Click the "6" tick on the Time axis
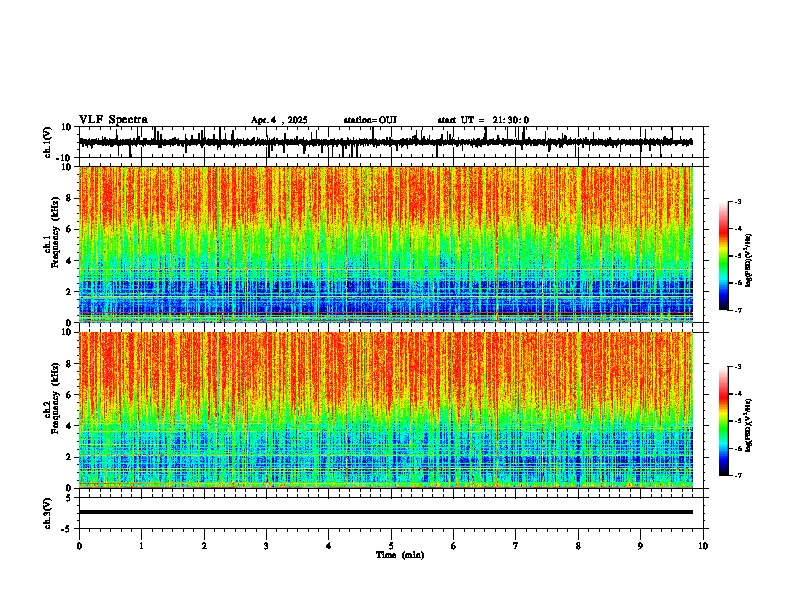Image resolution: width=792 pixels, height=612 pixels. [x=454, y=546]
